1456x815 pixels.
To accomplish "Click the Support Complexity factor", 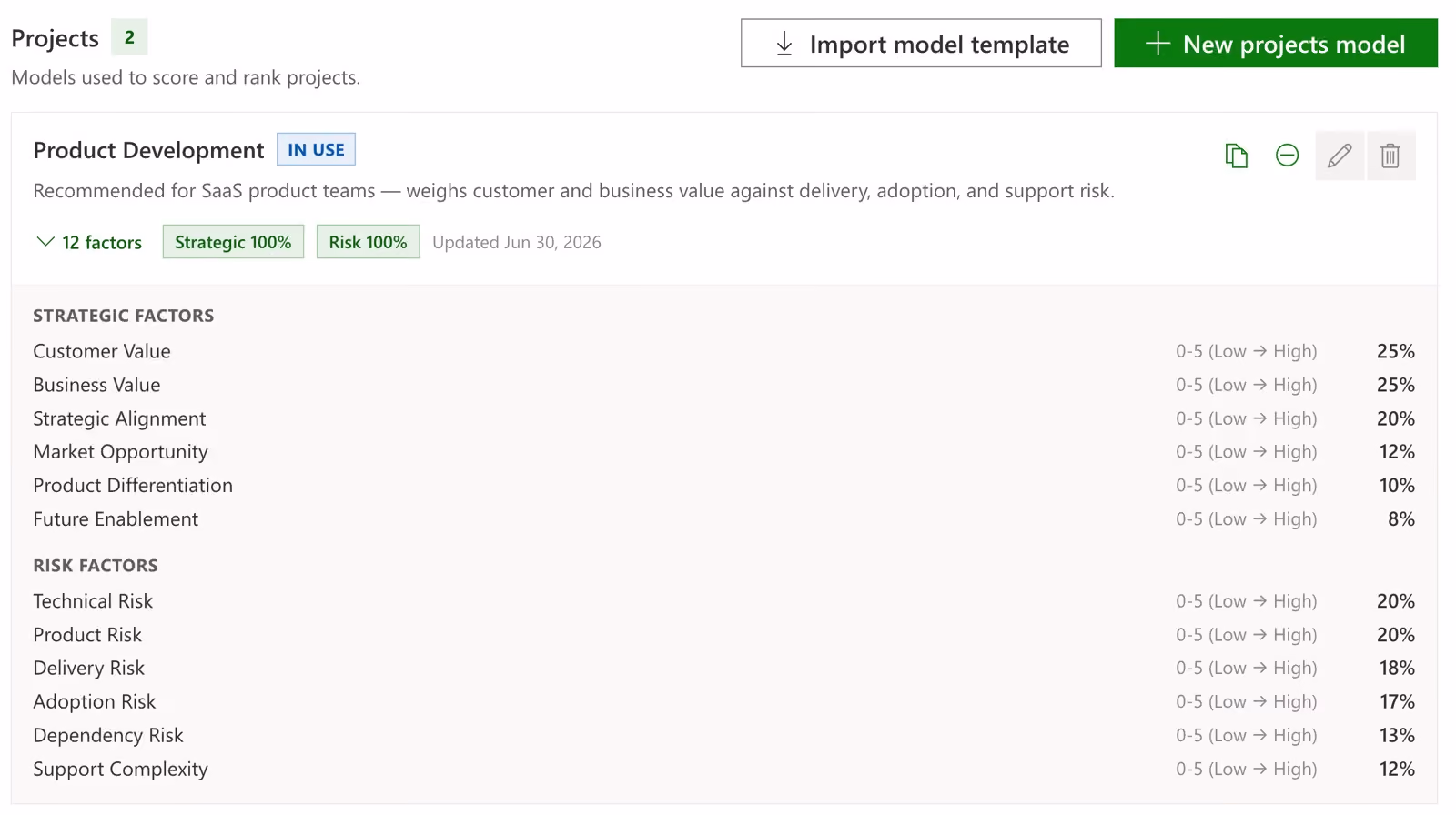I will coord(120,770).
